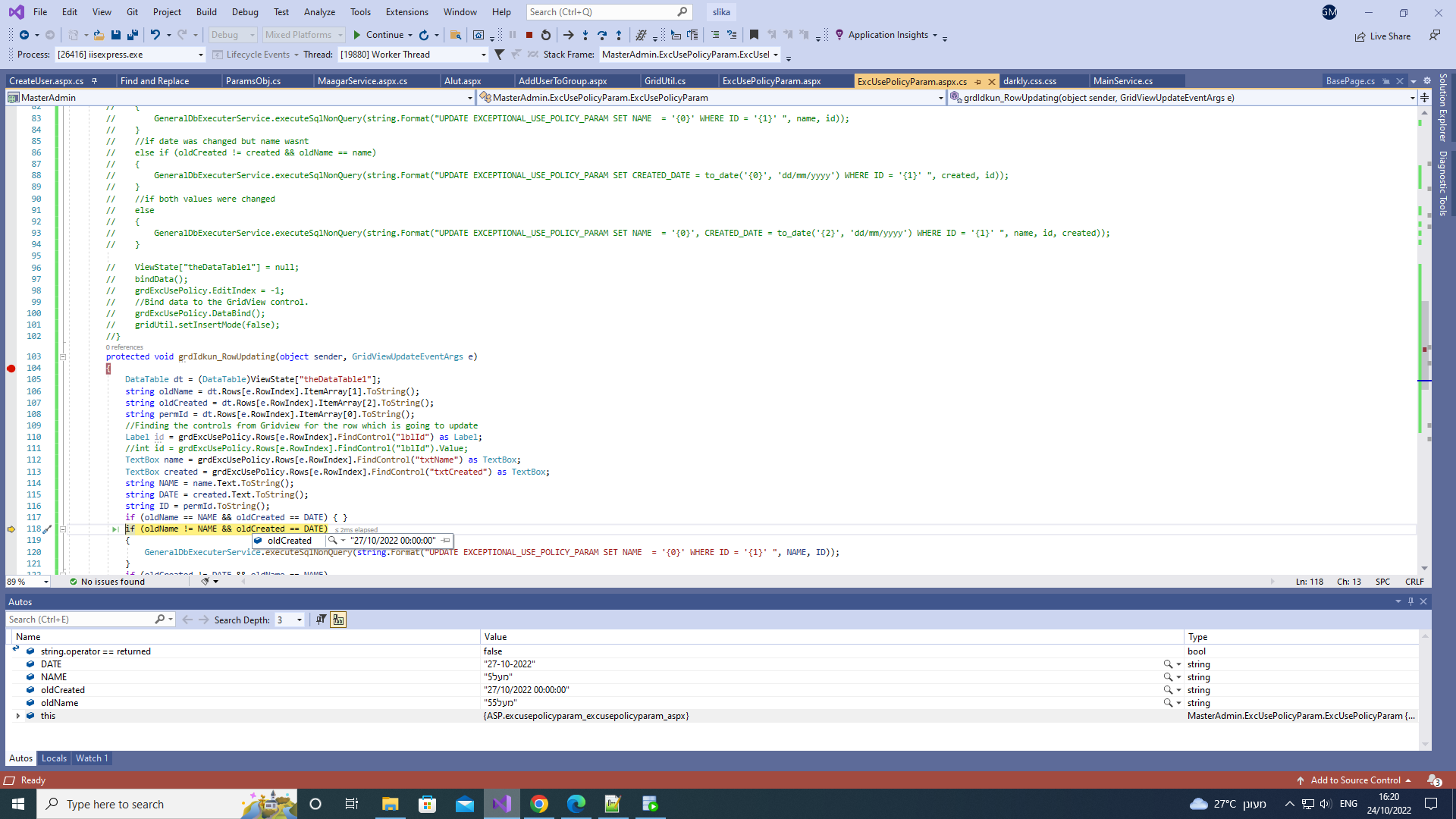Click the bookmark icon in toolbar

754,35
